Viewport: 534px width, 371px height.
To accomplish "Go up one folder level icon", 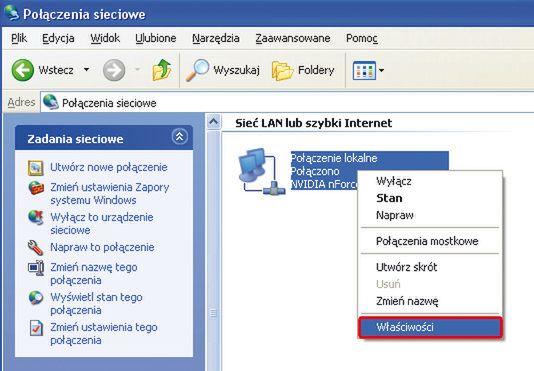I will coord(162,70).
